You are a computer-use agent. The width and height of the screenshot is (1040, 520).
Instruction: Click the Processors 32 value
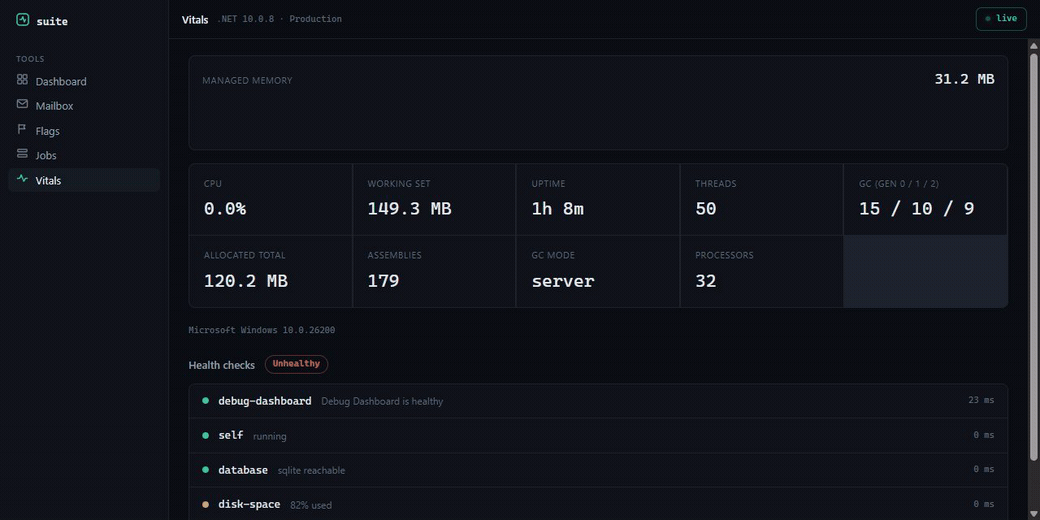pos(706,281)
